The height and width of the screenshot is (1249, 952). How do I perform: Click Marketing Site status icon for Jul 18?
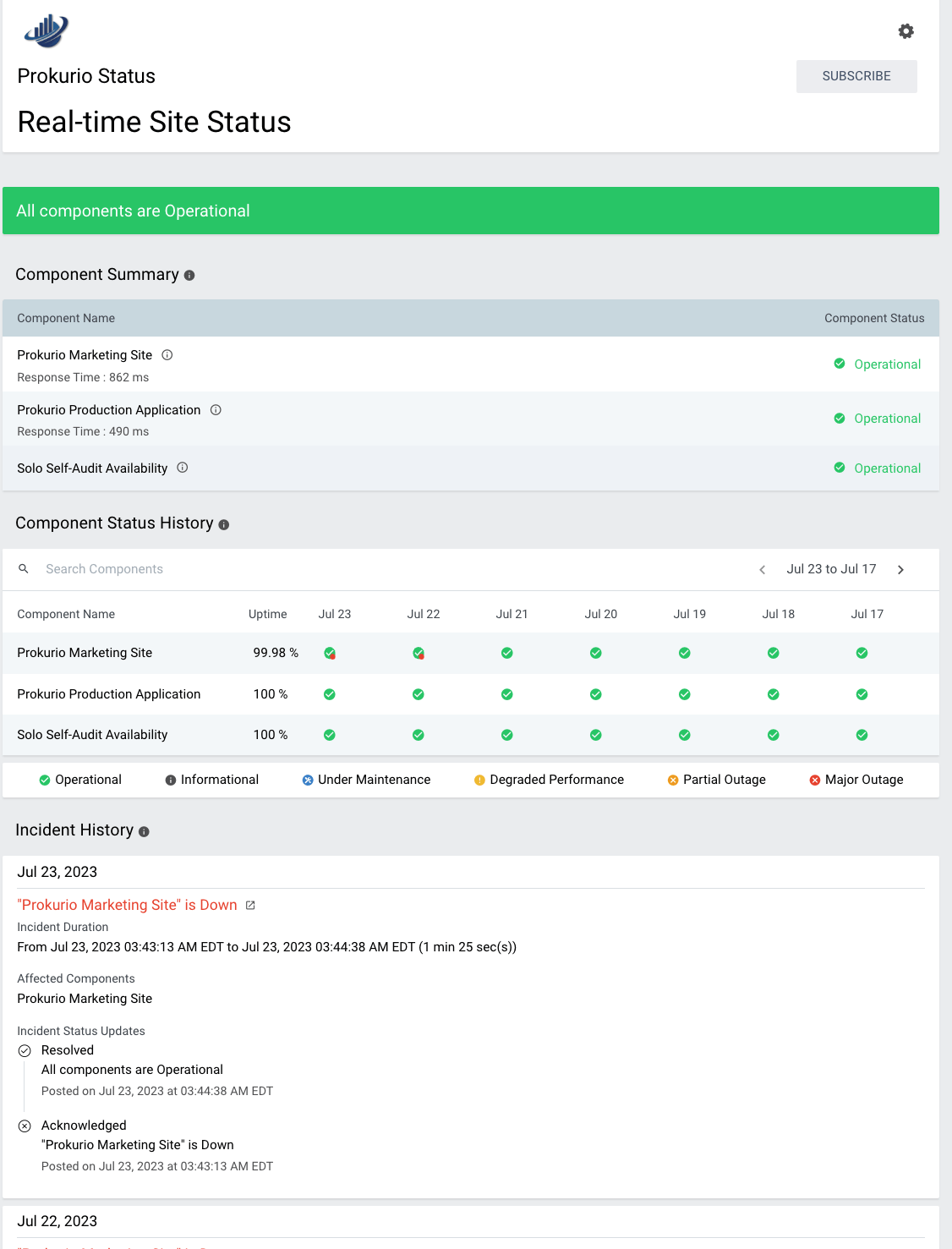(774, 653)
